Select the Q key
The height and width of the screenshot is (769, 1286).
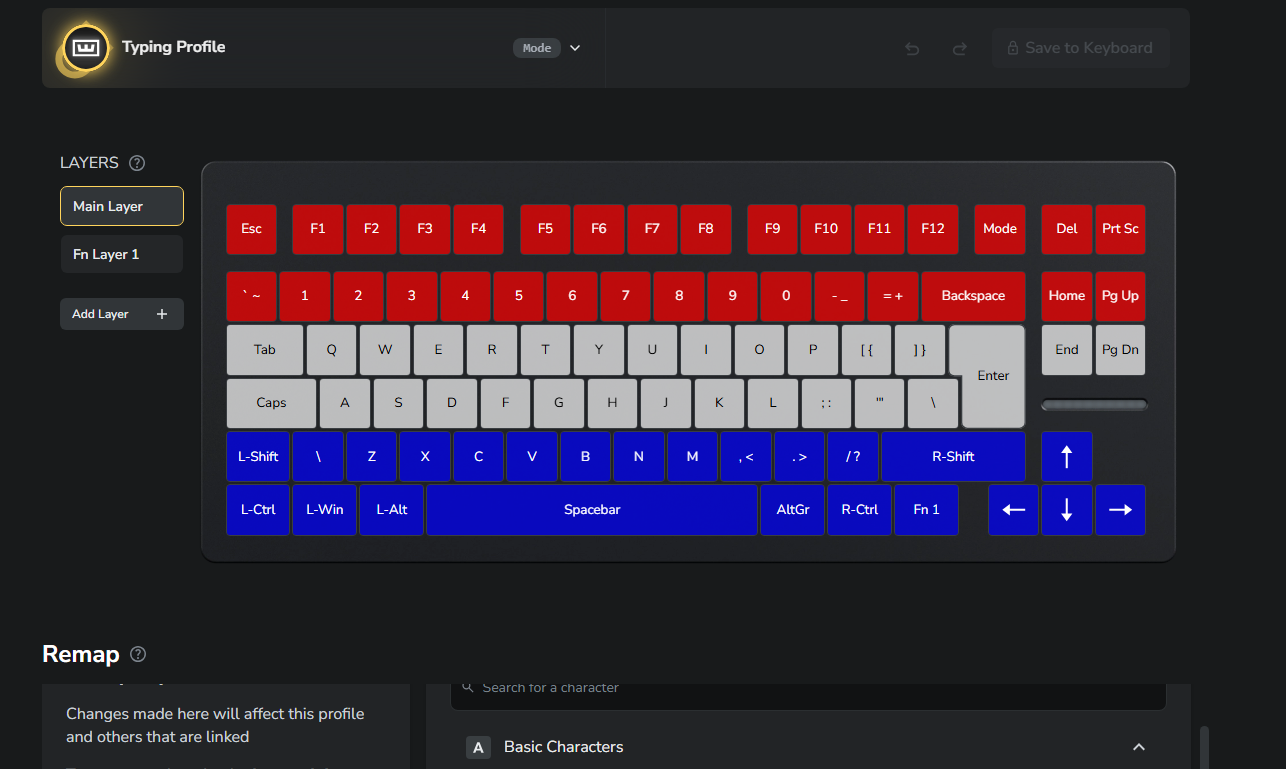(332, 350)
